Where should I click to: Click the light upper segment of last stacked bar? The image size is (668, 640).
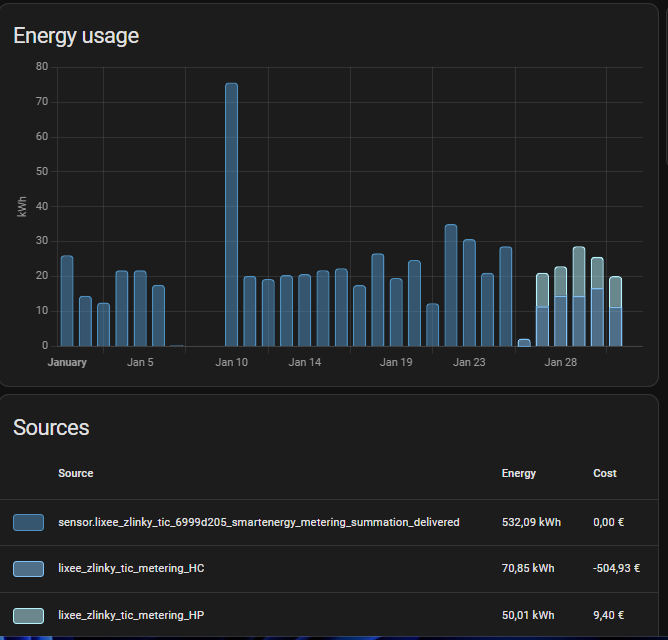tap(616, 292)
